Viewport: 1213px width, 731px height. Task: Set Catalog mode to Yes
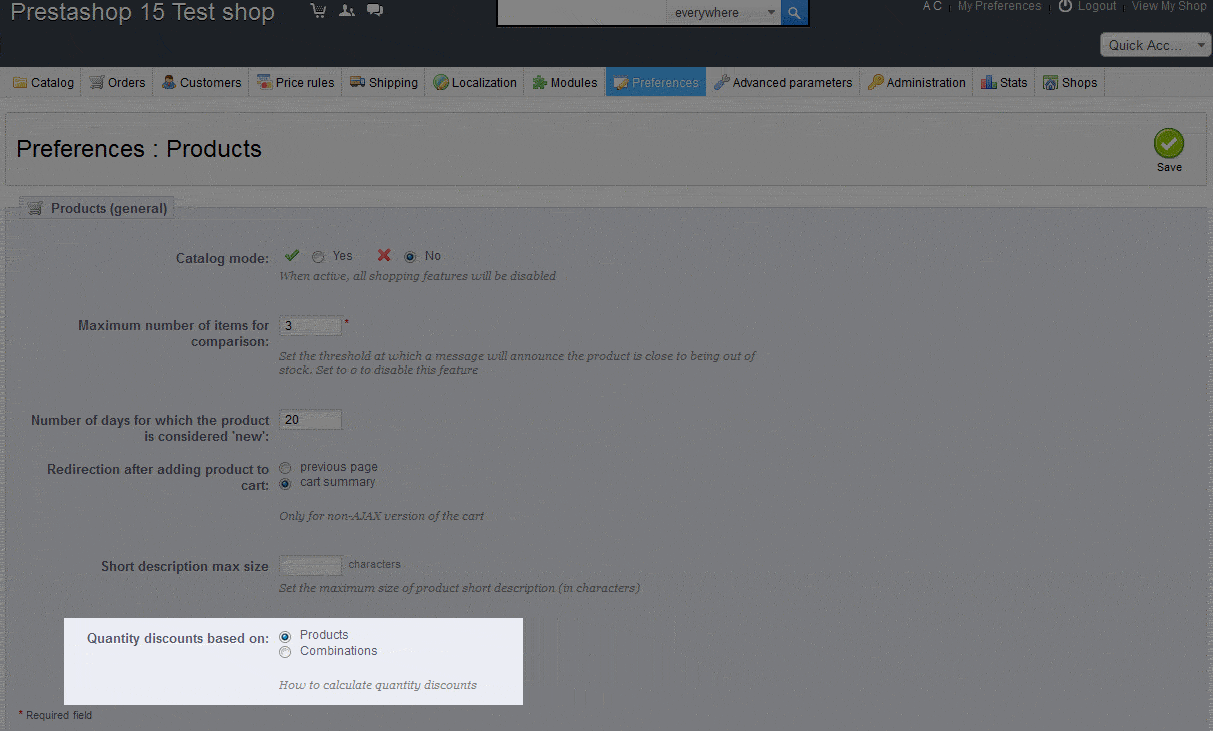click(318, 256)
